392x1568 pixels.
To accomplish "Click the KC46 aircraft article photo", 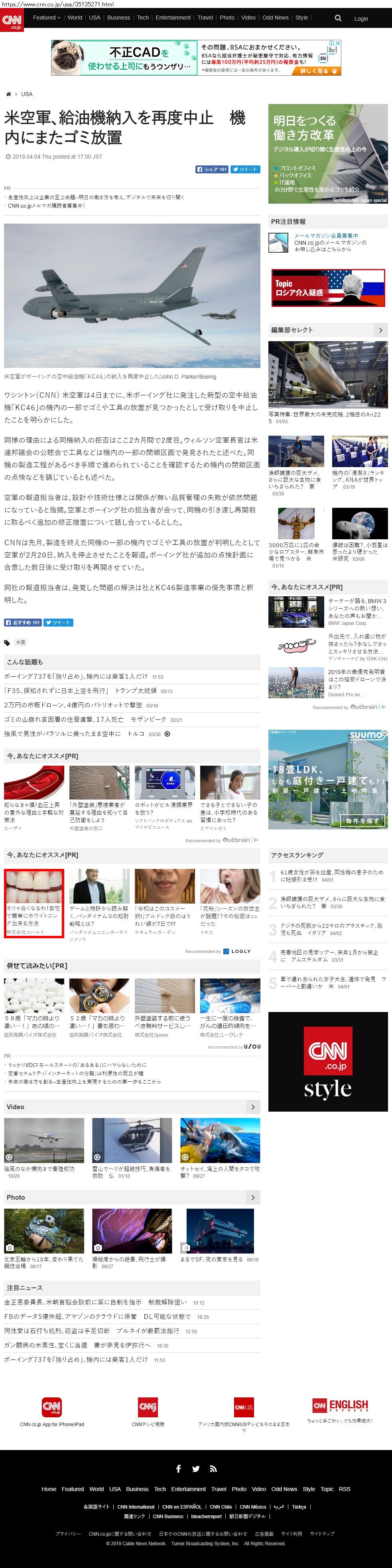I will click(x=132, y=295).
